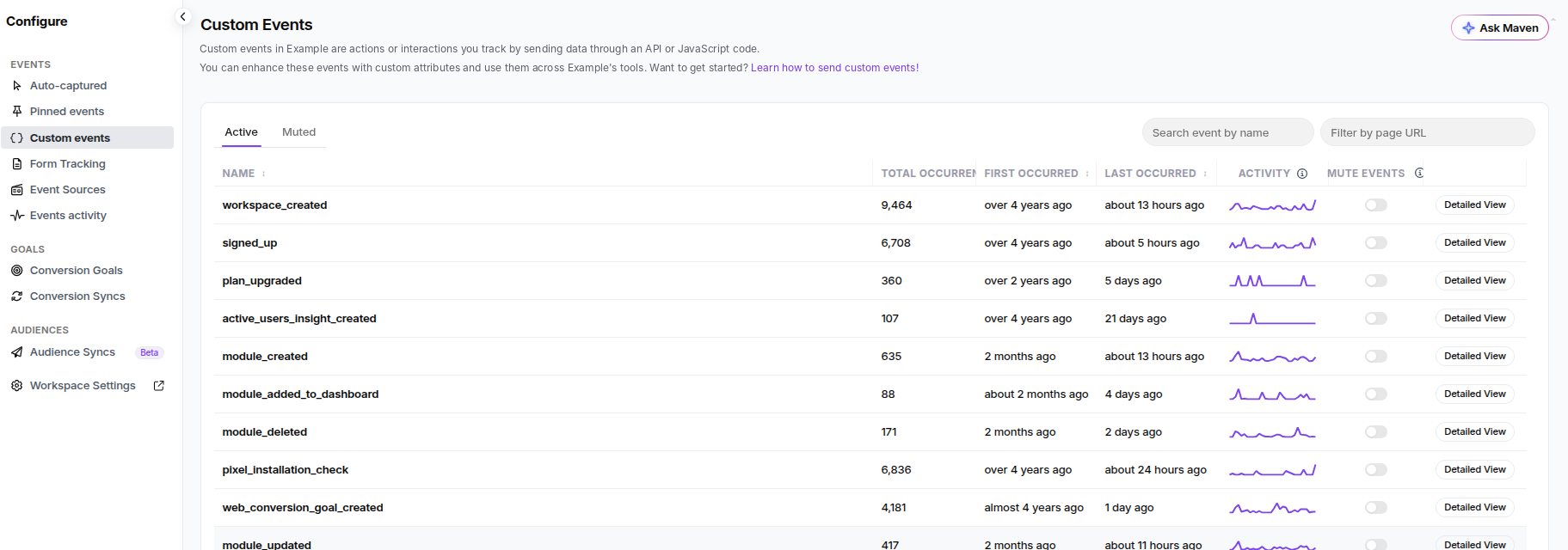Switch to the Muted tab

click(x=299, y=132)
